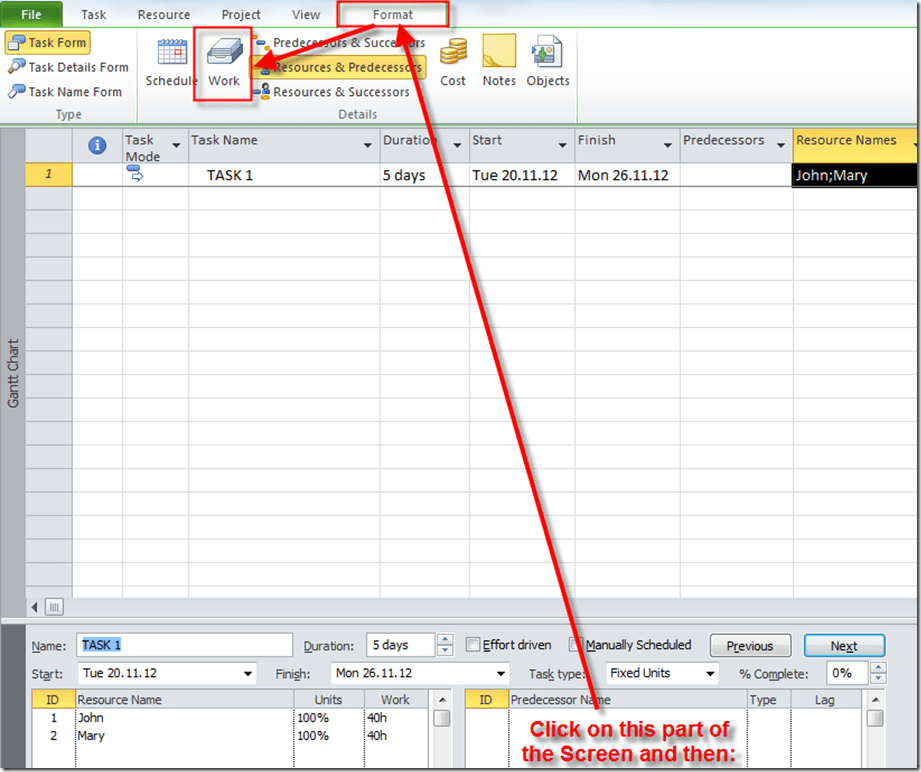921x772 pixels.
Task: Select Task Details Form
Action: coord(68,67)
